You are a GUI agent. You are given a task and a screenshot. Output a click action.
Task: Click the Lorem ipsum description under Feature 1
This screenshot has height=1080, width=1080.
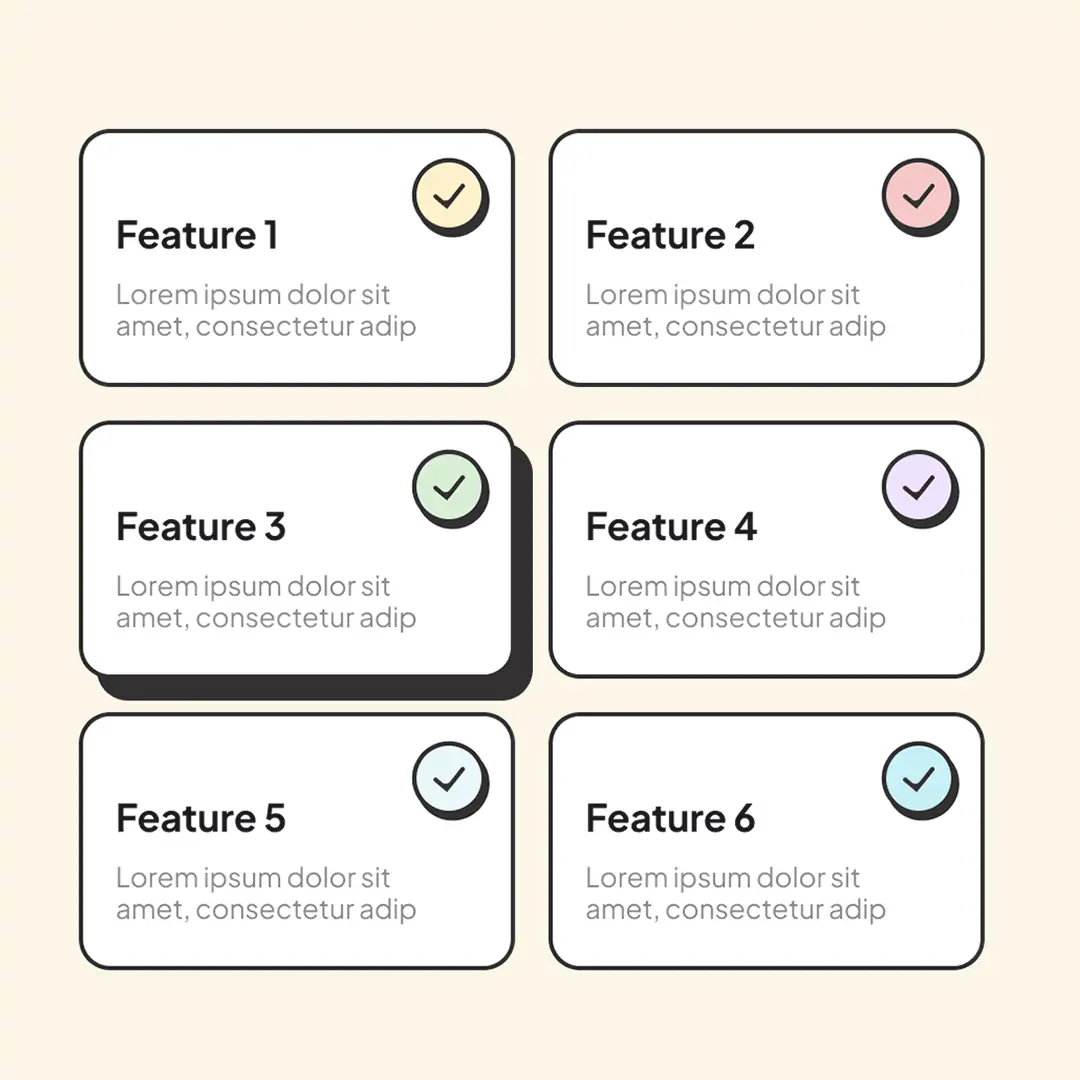pos(266,311)
